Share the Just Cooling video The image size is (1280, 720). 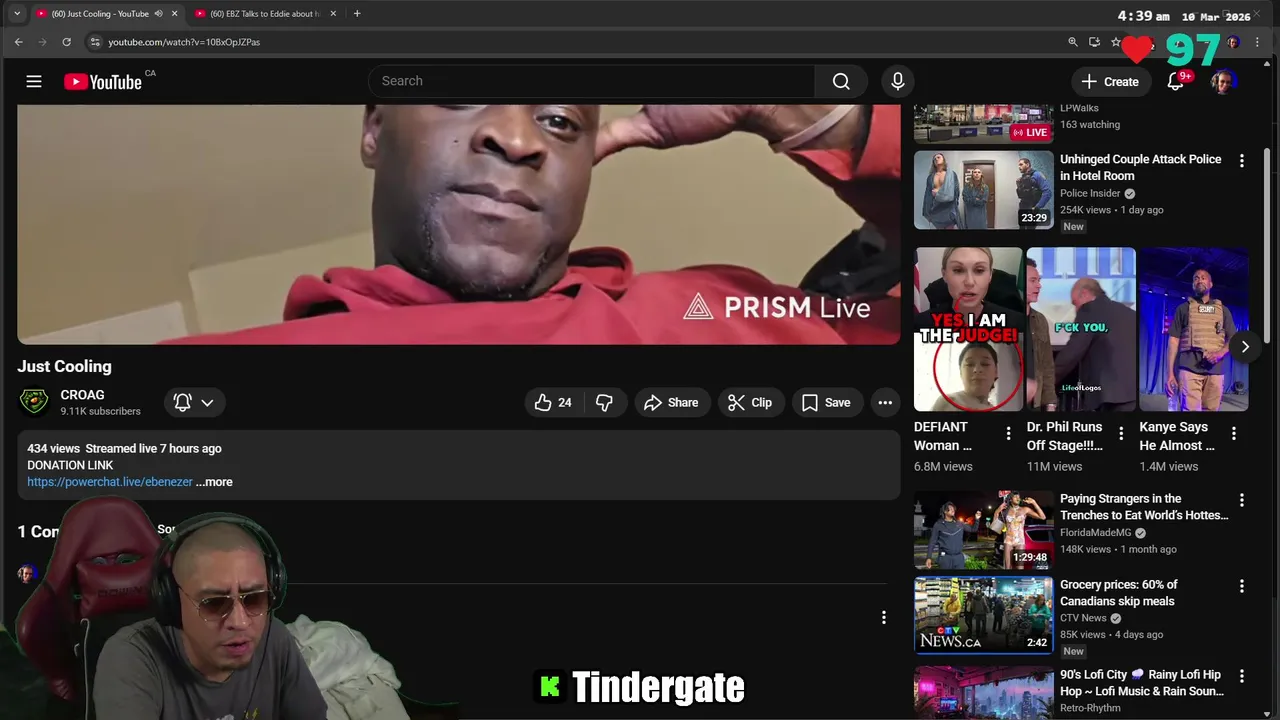pyautogui.click(x=672, y=402)
